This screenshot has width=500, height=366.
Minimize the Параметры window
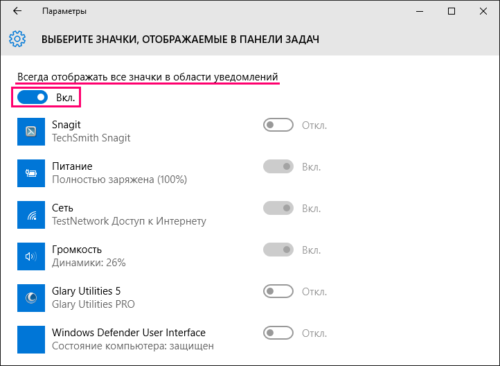420,11
